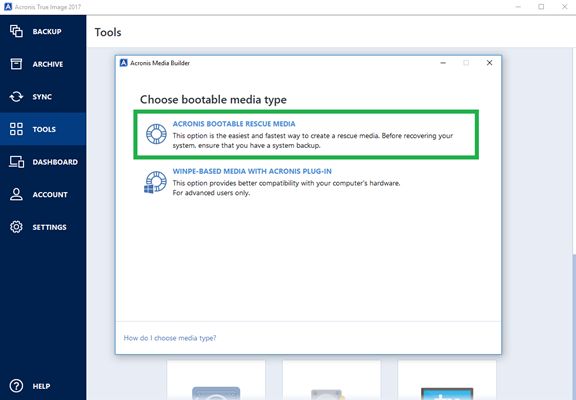The height and width of the screenshot is (400, 576).
Task: Click the lifebuoy rescue media icon
Action: click(x=156, y=134)
